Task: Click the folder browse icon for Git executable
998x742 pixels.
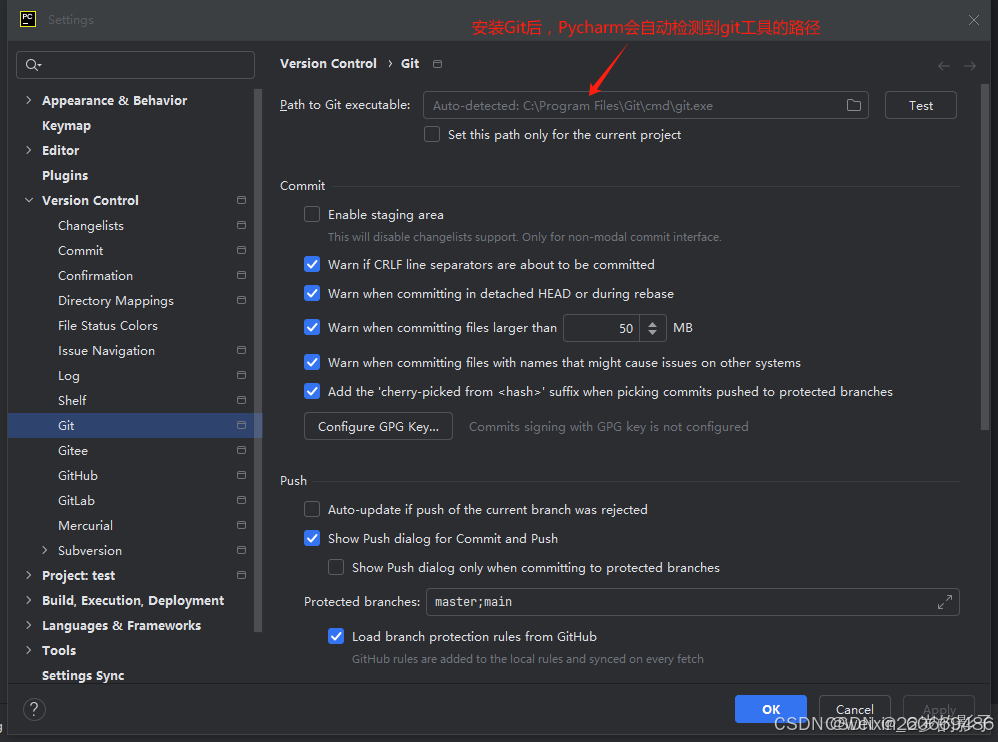Action: pyautogui.click(x=854, y=105)
